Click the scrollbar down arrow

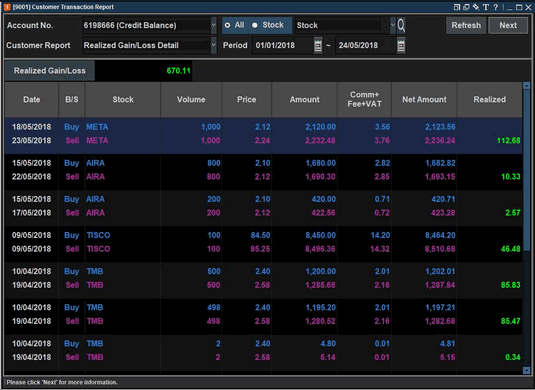526,370
